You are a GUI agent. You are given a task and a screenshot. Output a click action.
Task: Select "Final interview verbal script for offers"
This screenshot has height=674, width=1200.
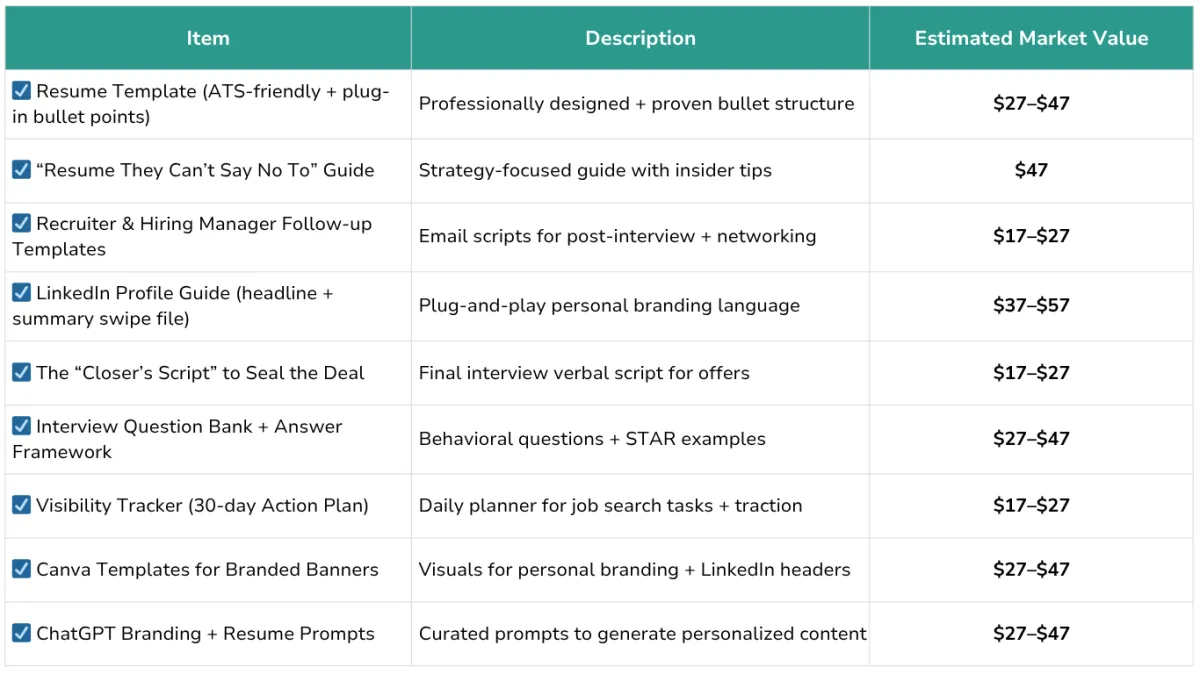tap(584, 373)
